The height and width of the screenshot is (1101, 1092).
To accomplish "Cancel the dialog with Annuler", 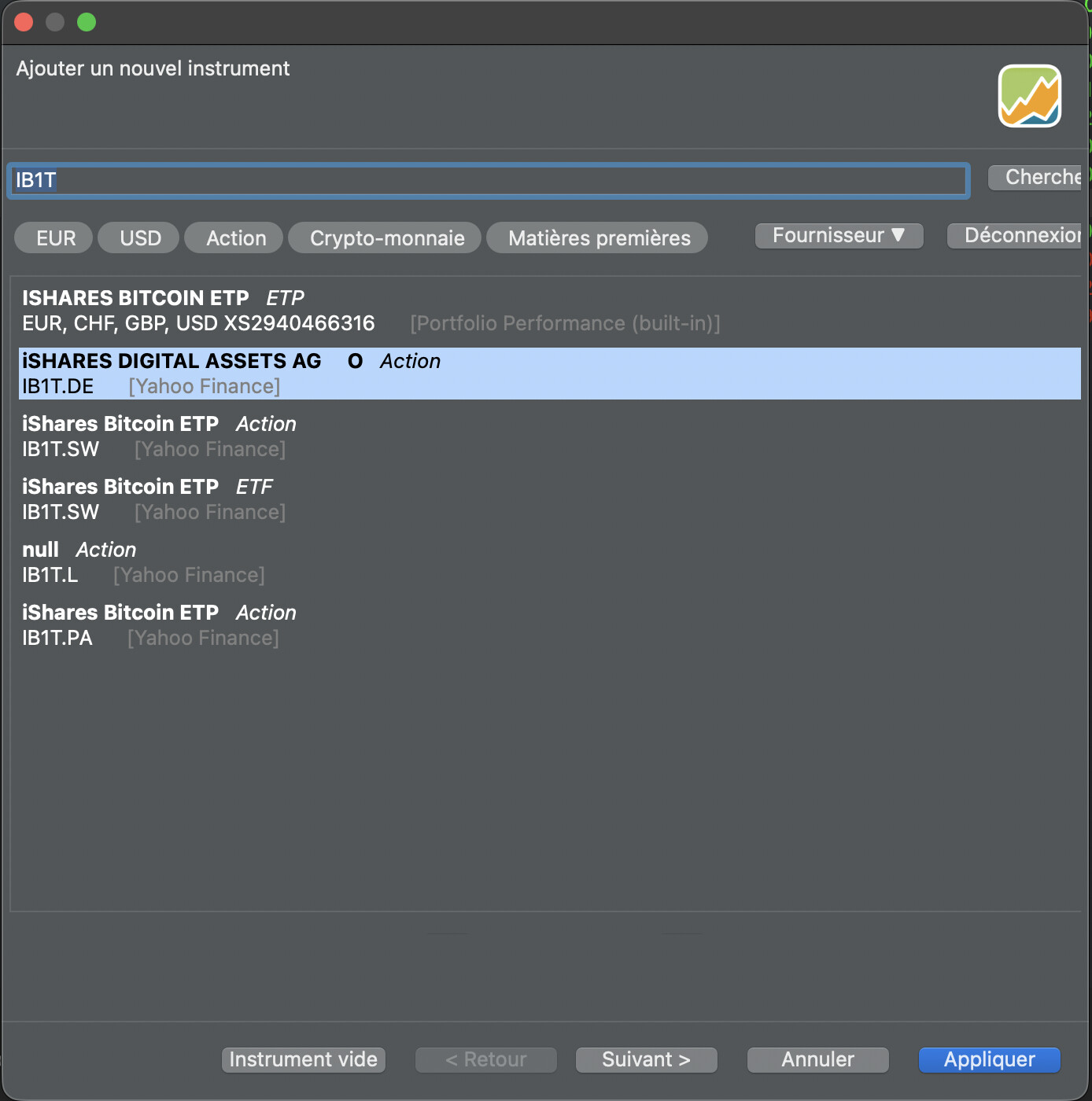I will (x=817, y=1060).
